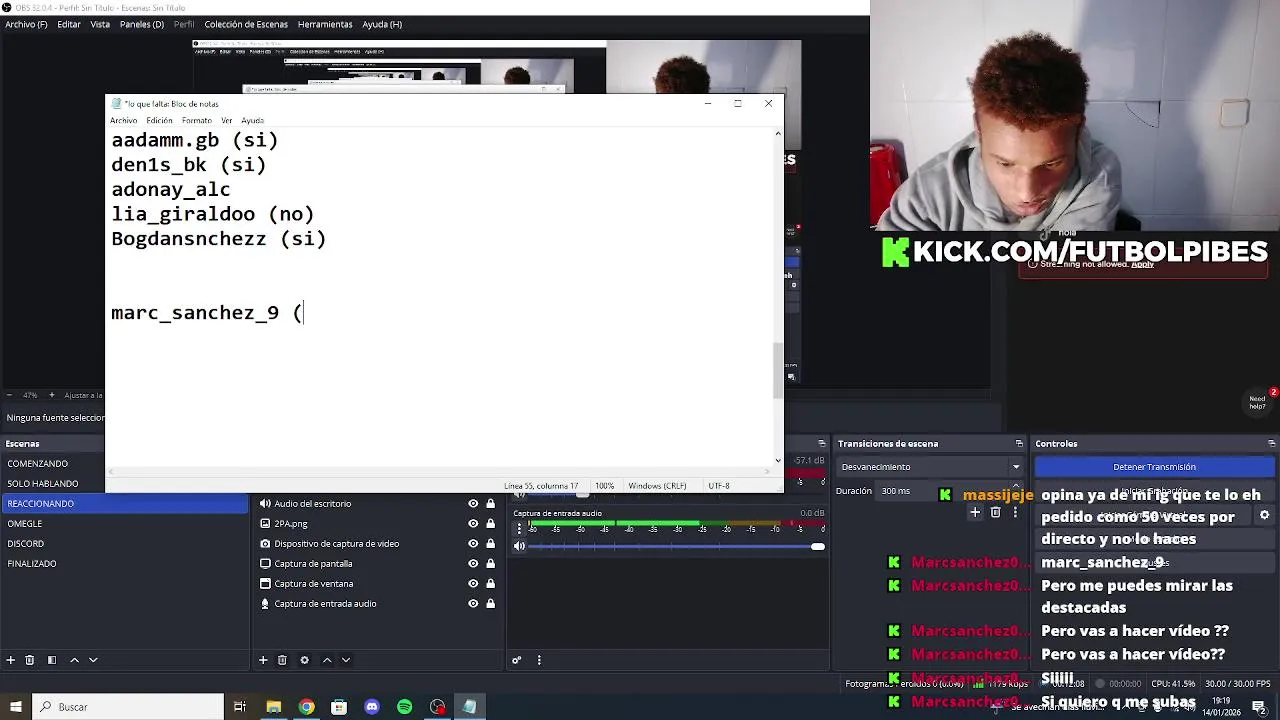Open scene filters icon in the Escenas toolbar
Screen dimensions: 1280x720
pyautogui.click(x=52, y=660)
